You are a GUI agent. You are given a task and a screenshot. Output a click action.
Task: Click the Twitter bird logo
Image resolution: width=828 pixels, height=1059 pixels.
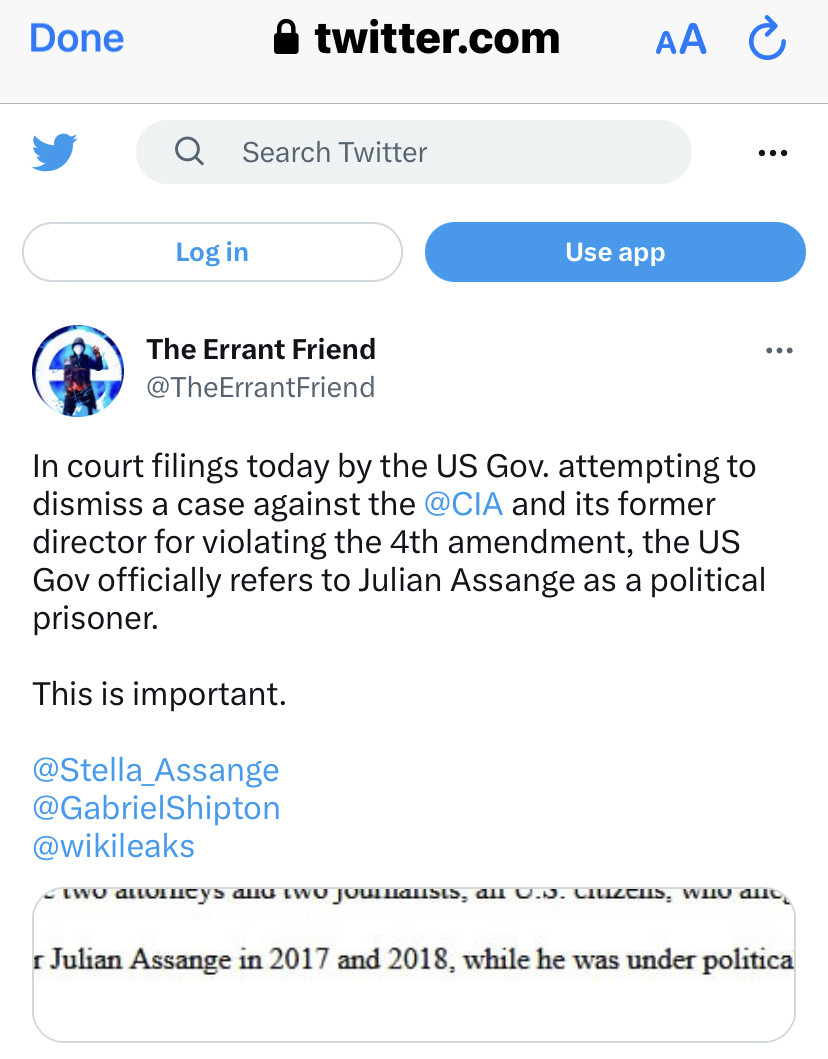point(55,152)
